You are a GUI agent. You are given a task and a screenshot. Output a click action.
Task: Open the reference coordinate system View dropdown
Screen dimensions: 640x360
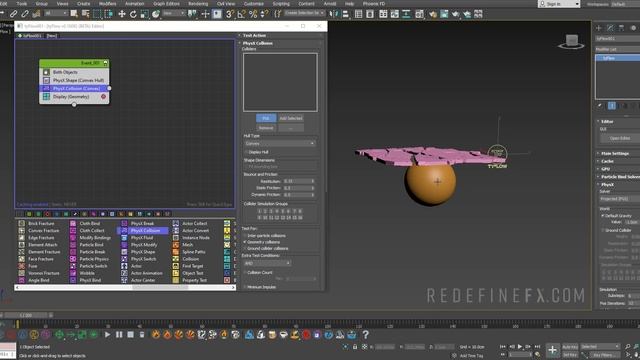point(173,13)
